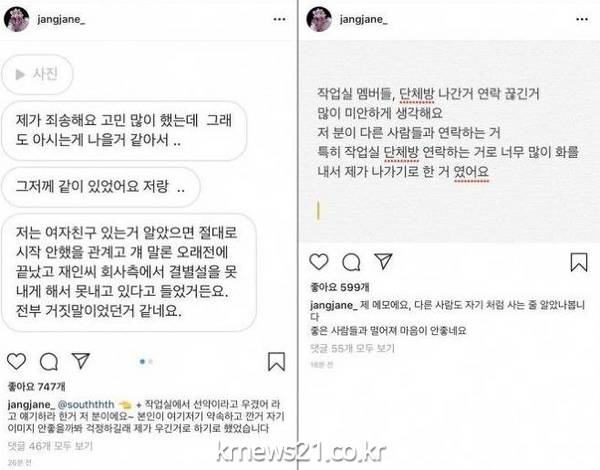Open comments on the left post
Image resolution: width=600 pixels, height=470 pixels.
(49, 362)
